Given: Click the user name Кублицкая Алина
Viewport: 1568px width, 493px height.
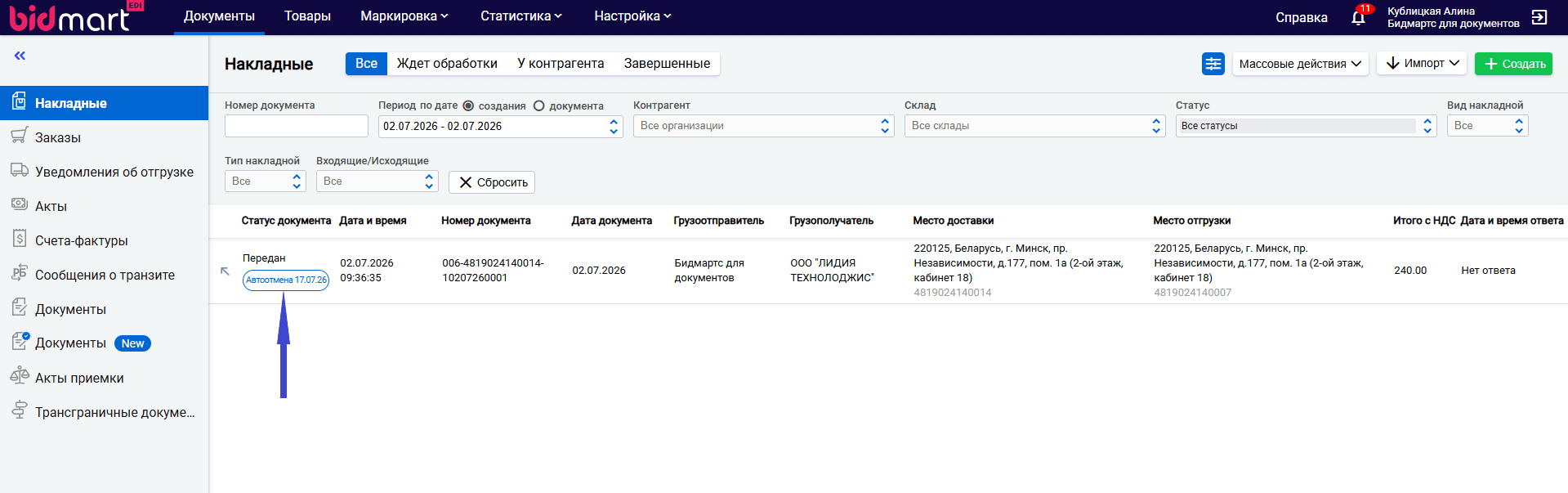Looking at the screenshot, I should tap(1431, 11).
